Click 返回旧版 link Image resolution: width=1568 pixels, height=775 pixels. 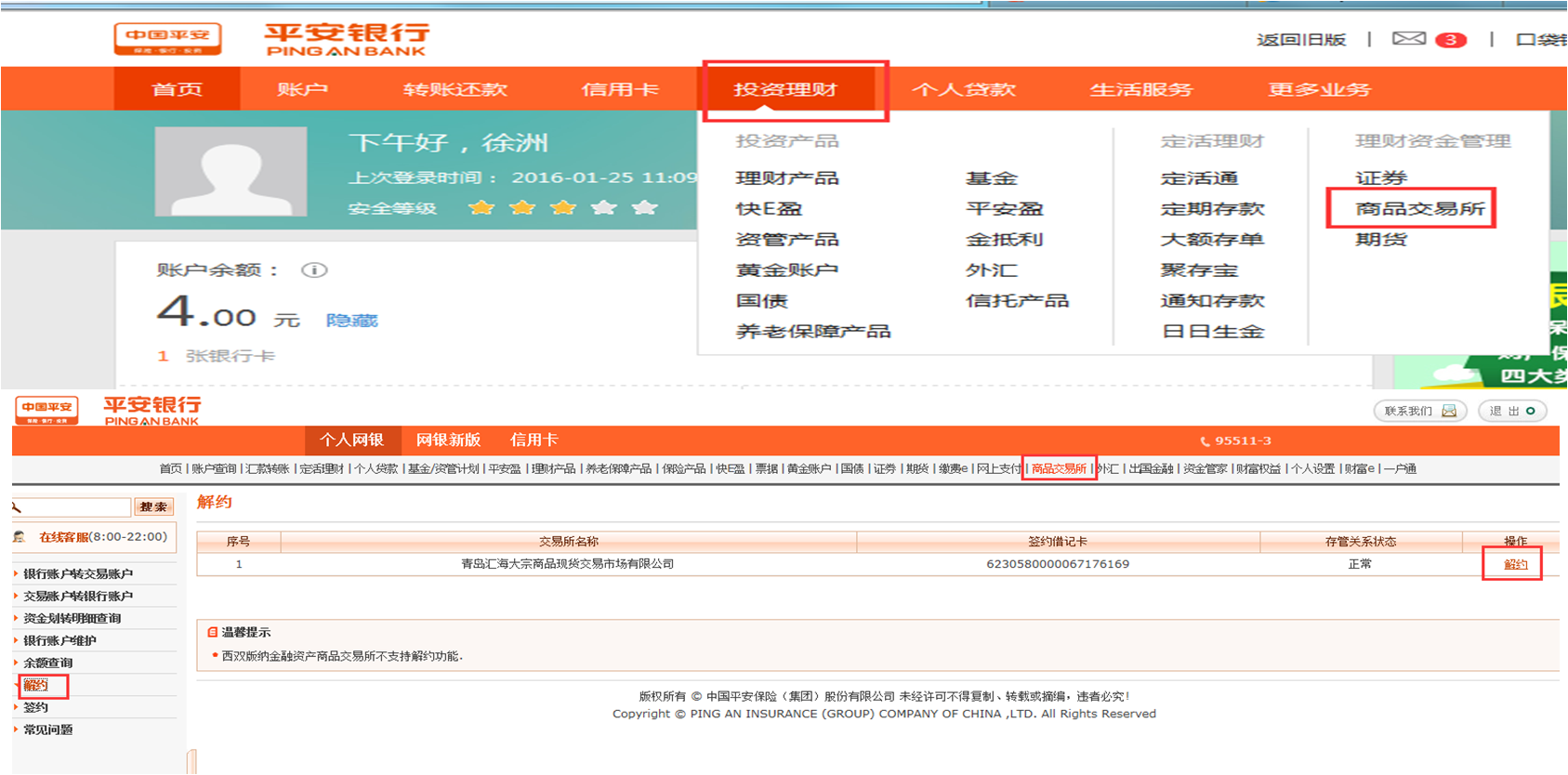coord(1301,40)
